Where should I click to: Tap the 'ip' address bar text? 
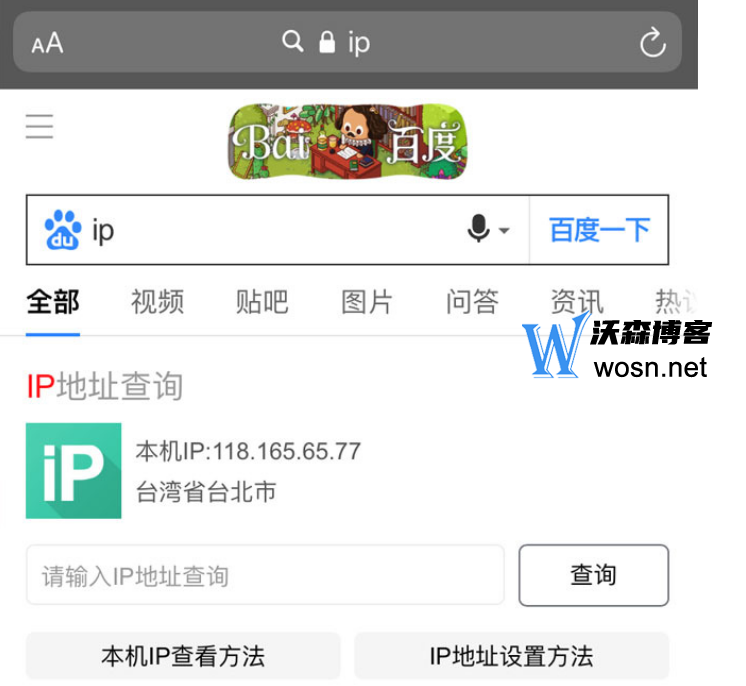[x=359, y=44]
